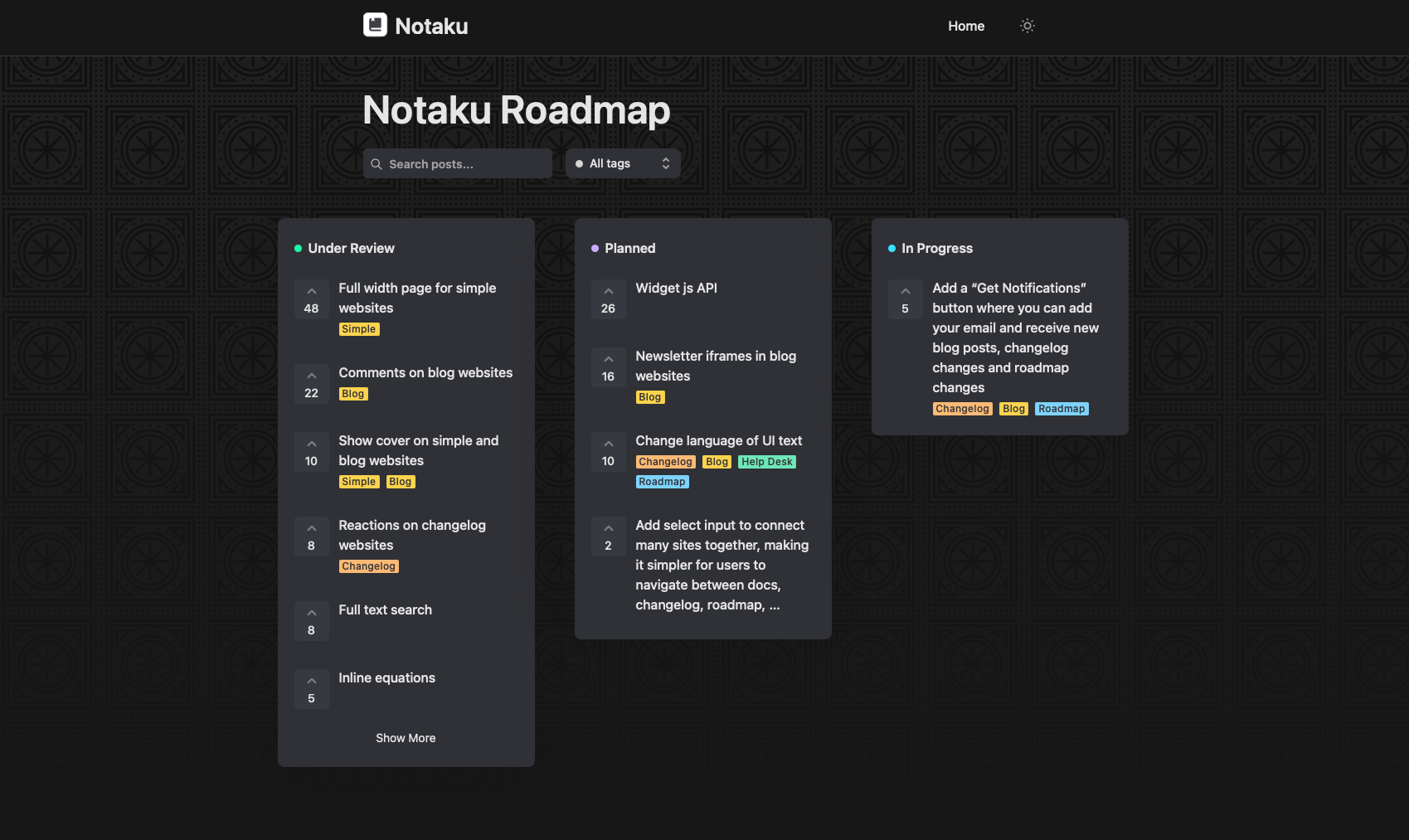This screenshot has height=840, width=1409.
Task: Open Change language of UI text post
Action: coord(719,440)
